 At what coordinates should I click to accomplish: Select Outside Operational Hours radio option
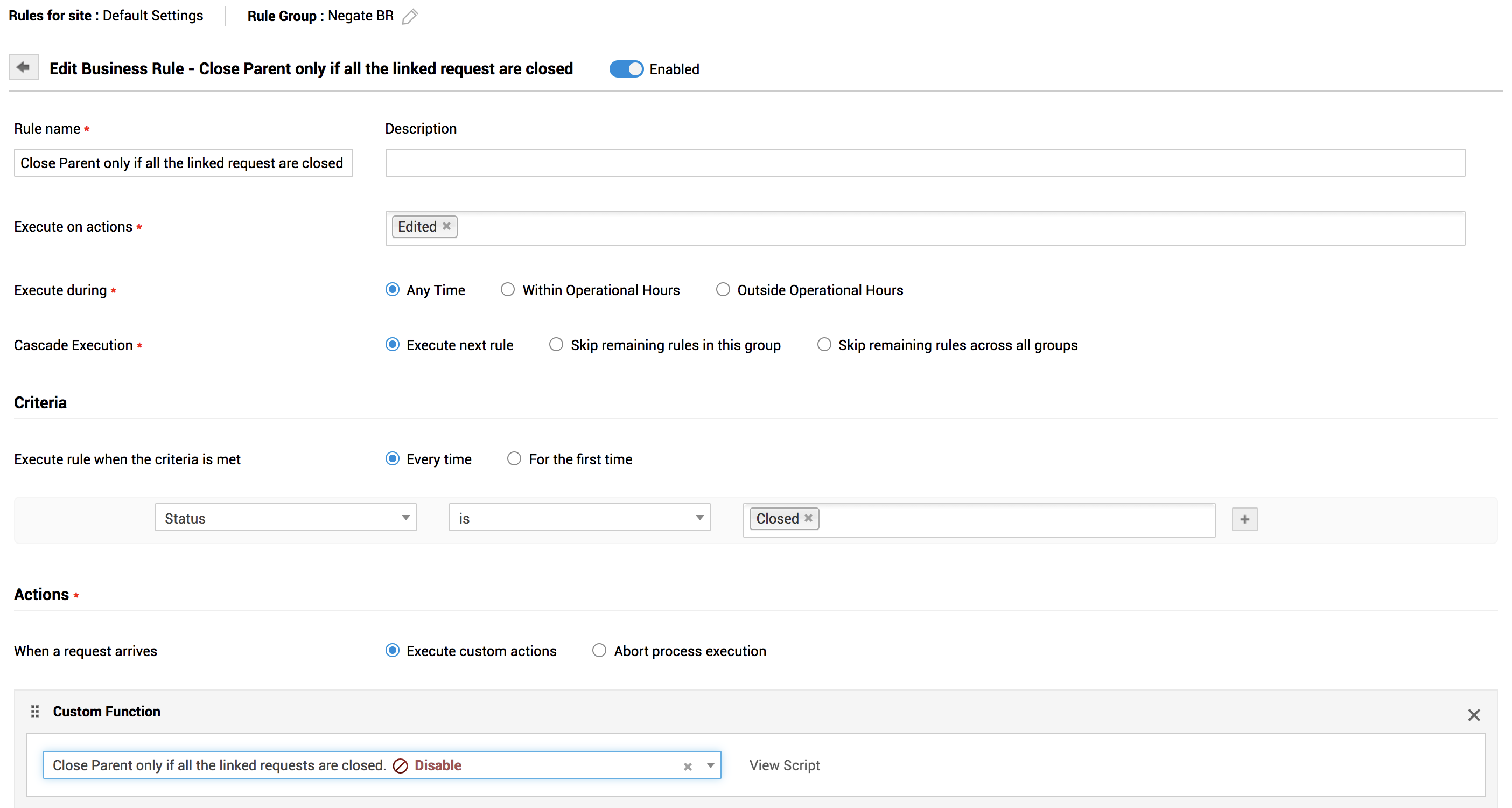click(x=723, y=289)
